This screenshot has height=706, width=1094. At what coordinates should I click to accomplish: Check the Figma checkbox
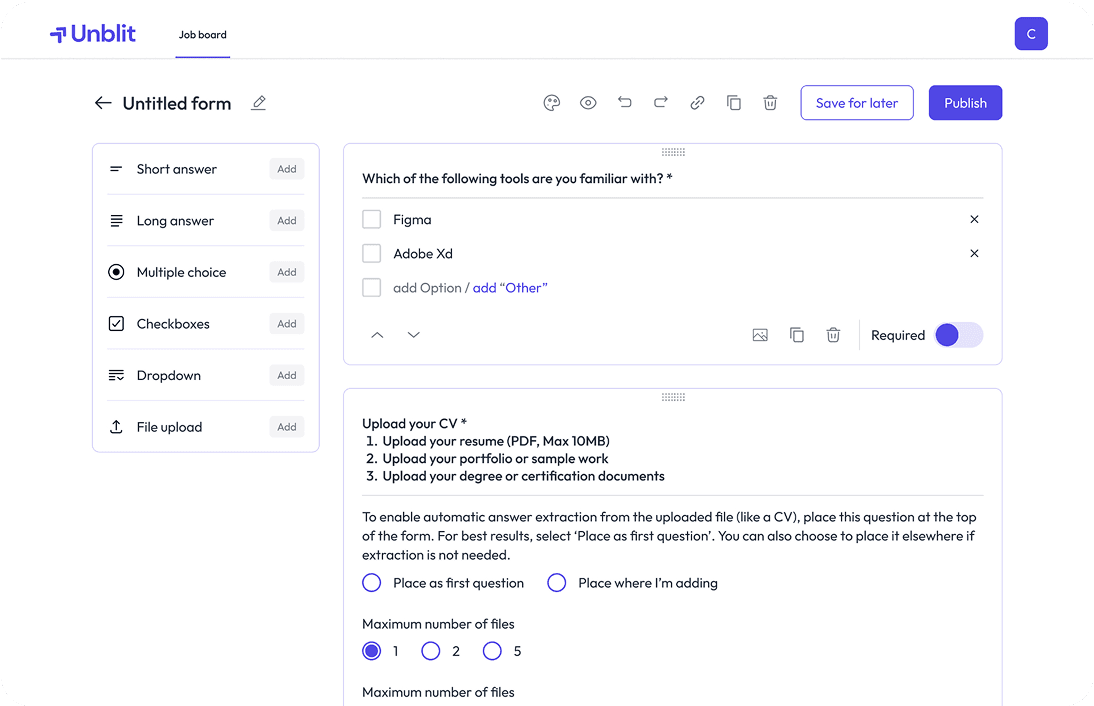372,219
